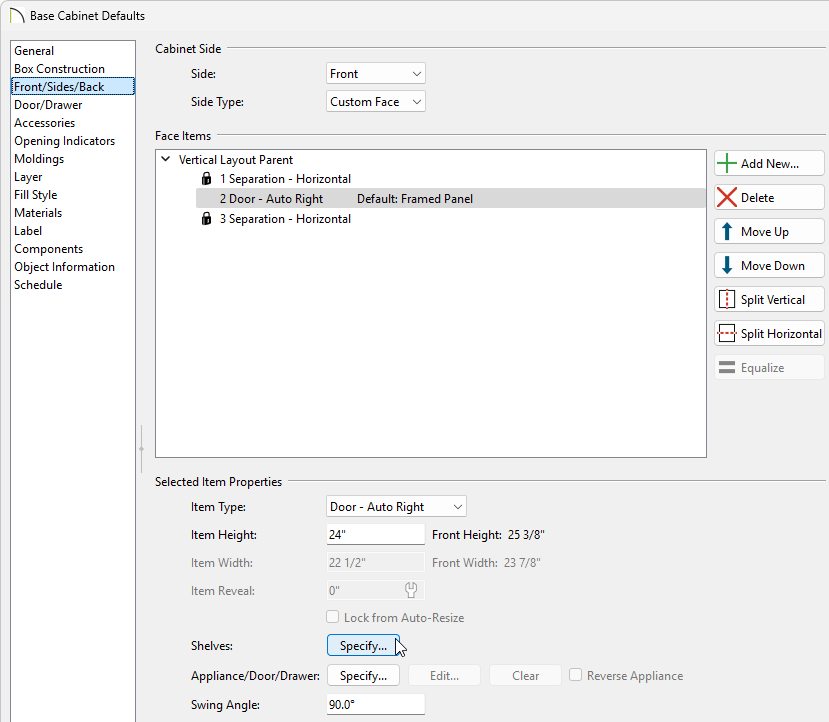This screenshot has width=829, height=722.
Task: Click the Move Up arrow icon
Action: click(x=727, y=232)
